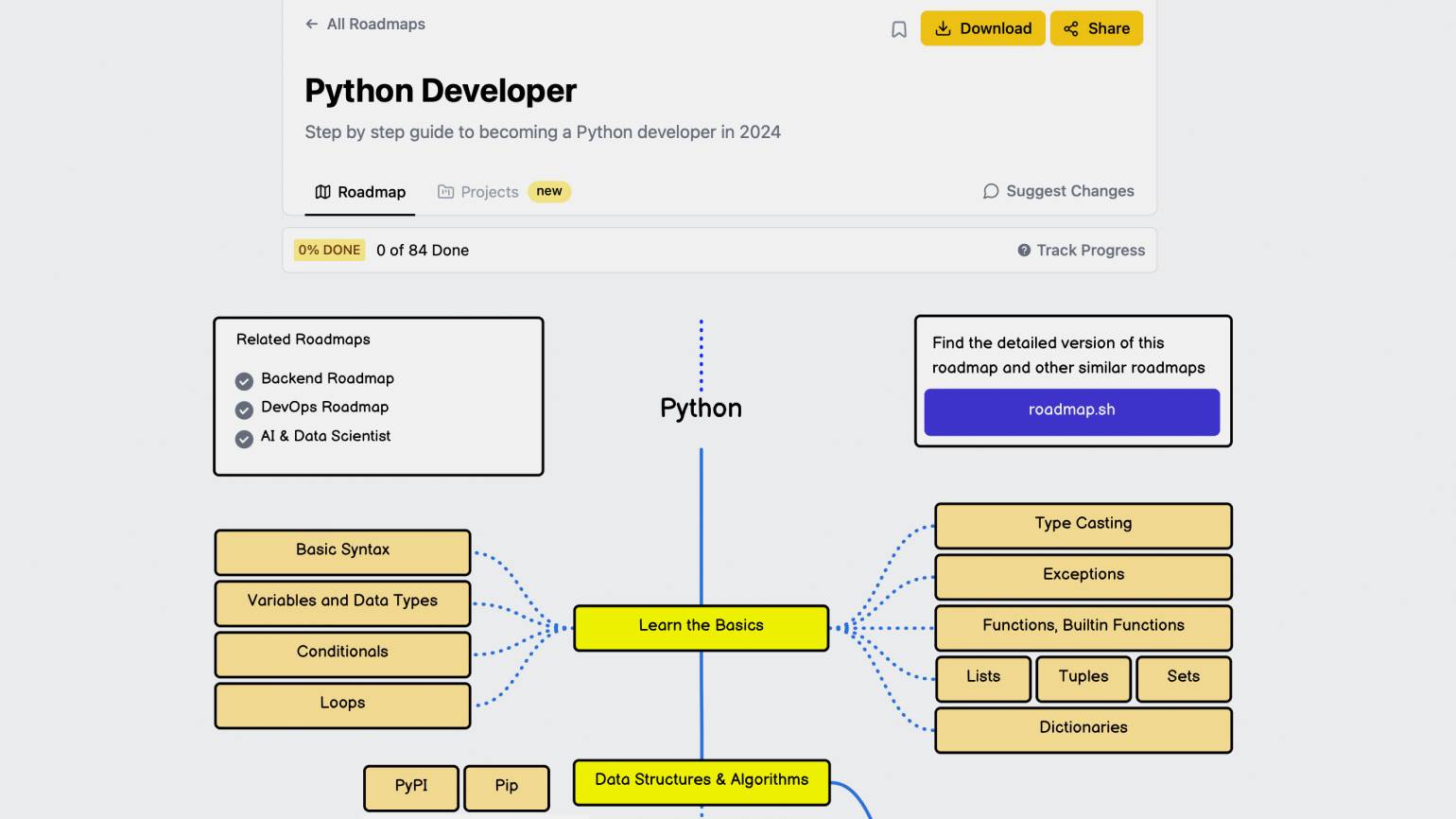The height and width of the screenshot is (819, 1456).
Task: Click the speech bubble icon by Suggest Changes
Action: coord(991,192)
